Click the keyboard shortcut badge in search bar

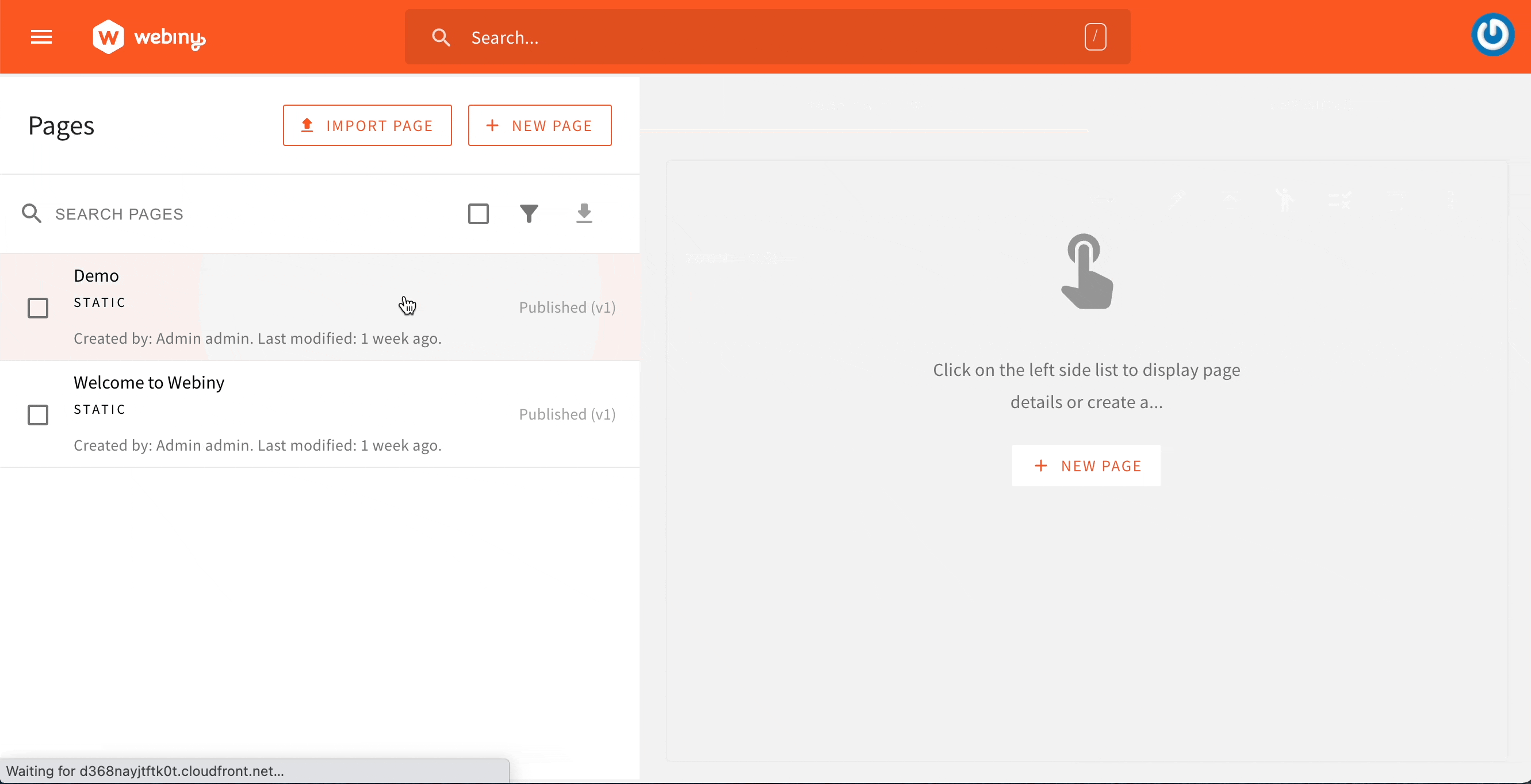(1094, 36)
